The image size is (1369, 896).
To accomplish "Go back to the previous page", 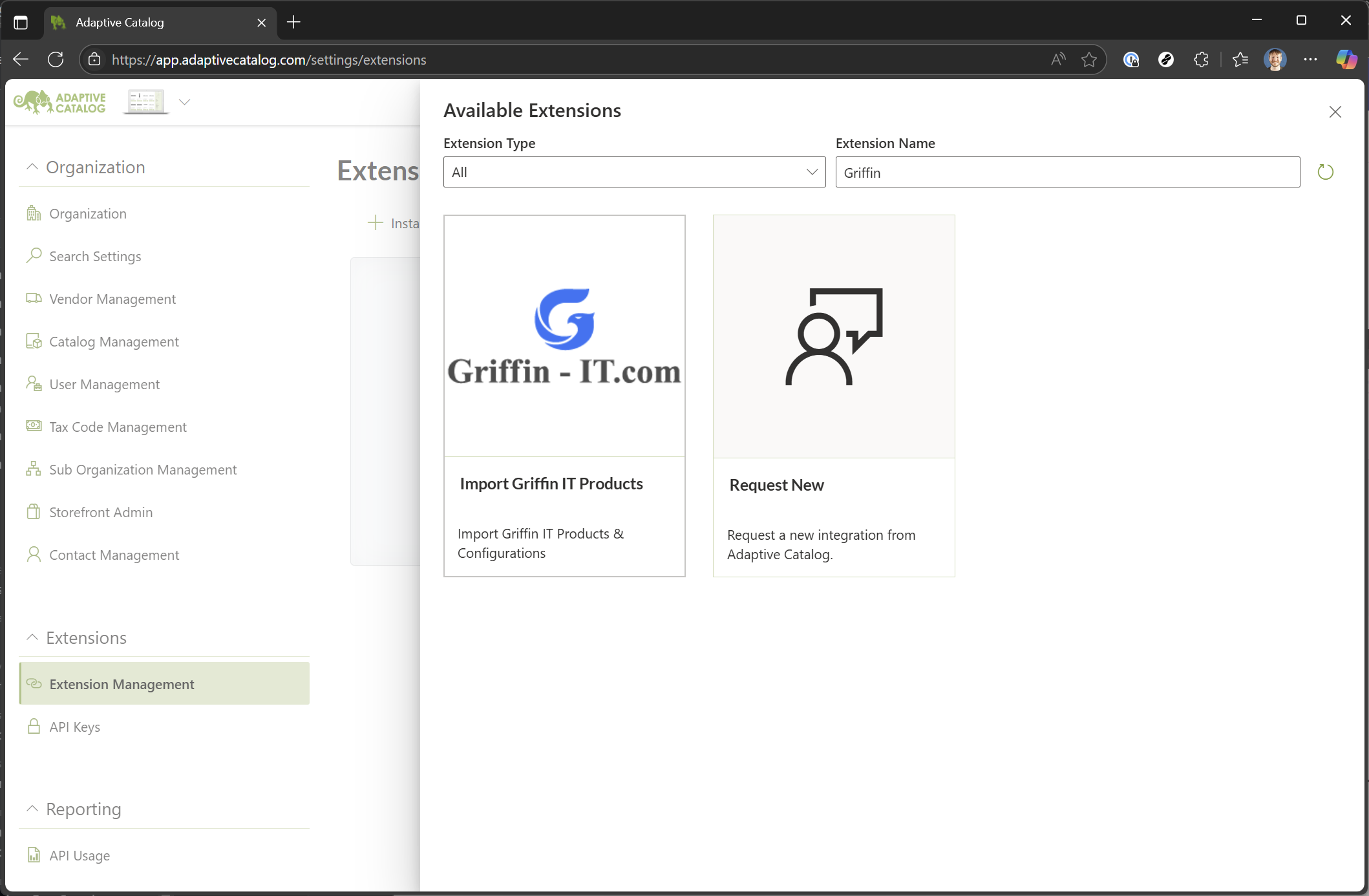I will point(21,59).
